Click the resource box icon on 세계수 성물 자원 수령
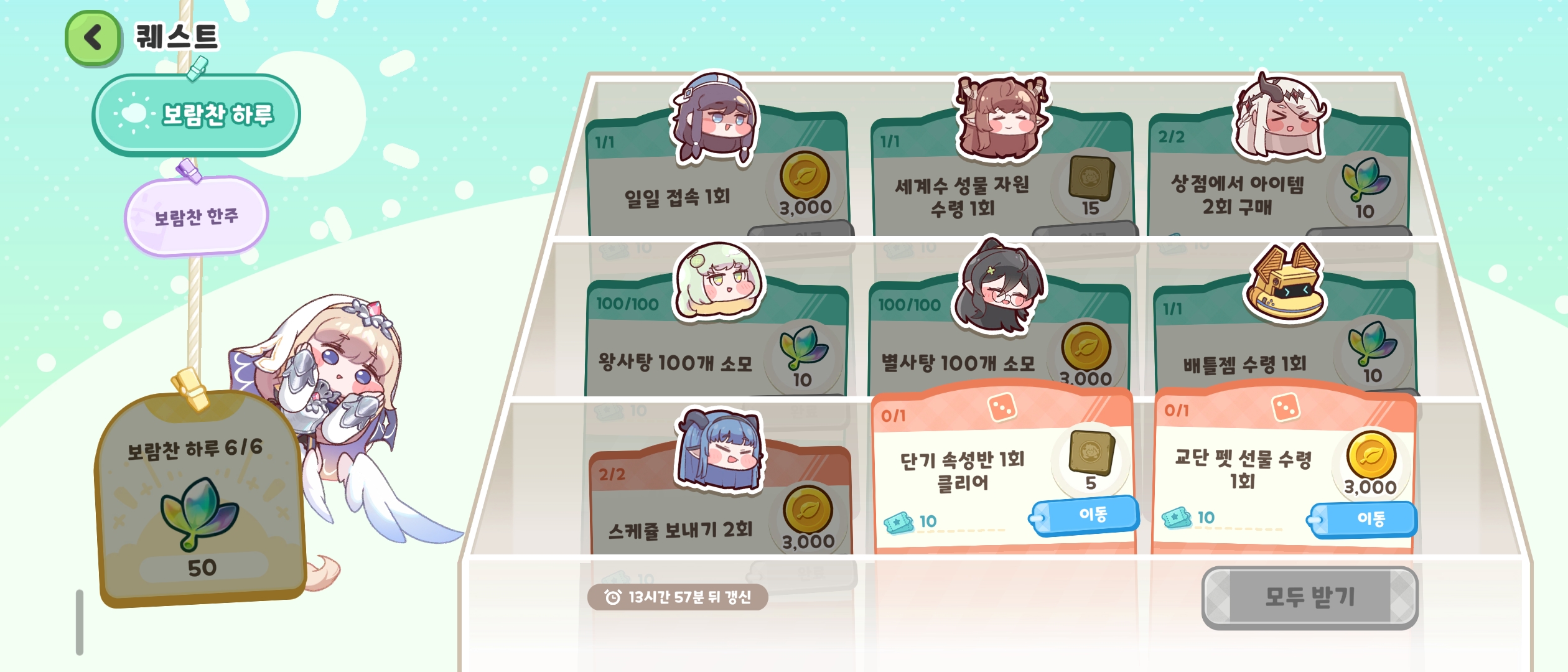 (1091, 177)
